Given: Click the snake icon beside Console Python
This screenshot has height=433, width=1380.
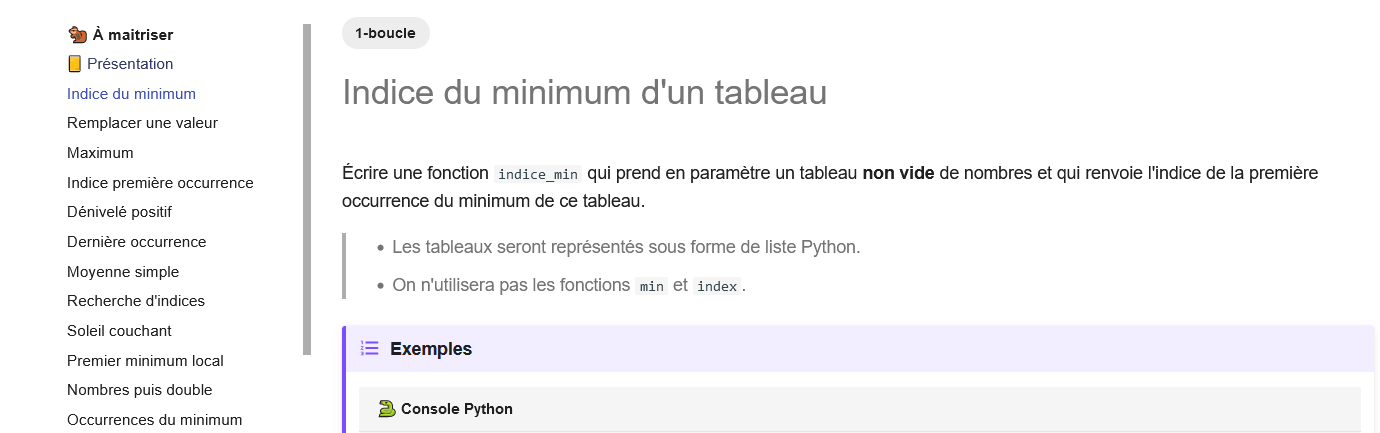Looking at the screenshot, I should tap(387, 409).
